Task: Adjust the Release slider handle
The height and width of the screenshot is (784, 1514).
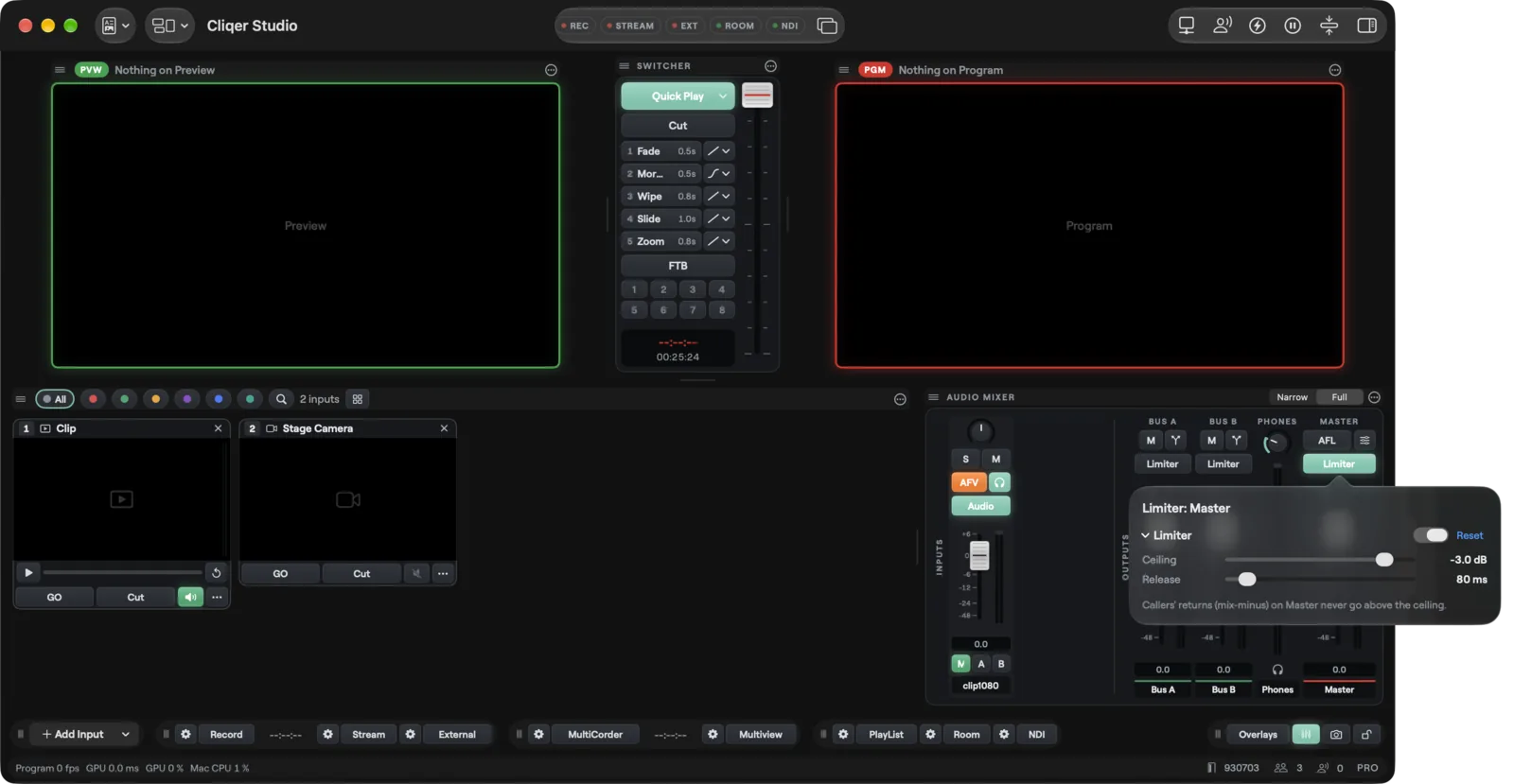Action: (1247, 580)
